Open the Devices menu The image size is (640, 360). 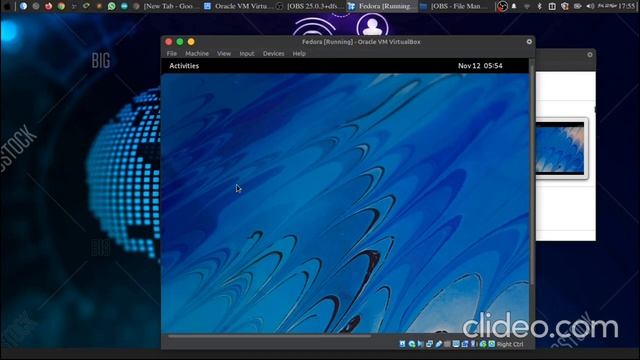click(x=273, y=53)
